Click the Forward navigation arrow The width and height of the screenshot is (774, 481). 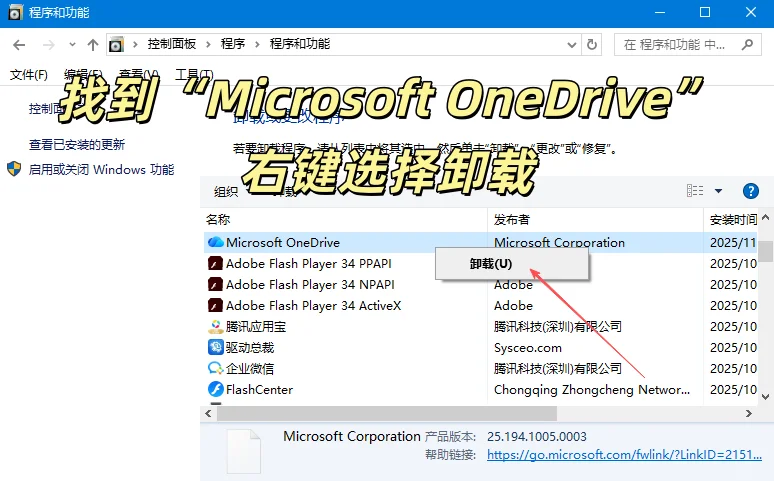point(48,45)
